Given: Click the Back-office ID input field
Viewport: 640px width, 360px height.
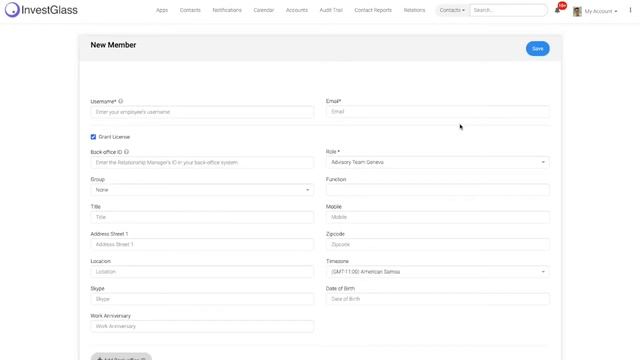Looking at the screenshot, I should click(x=202, y=162).
